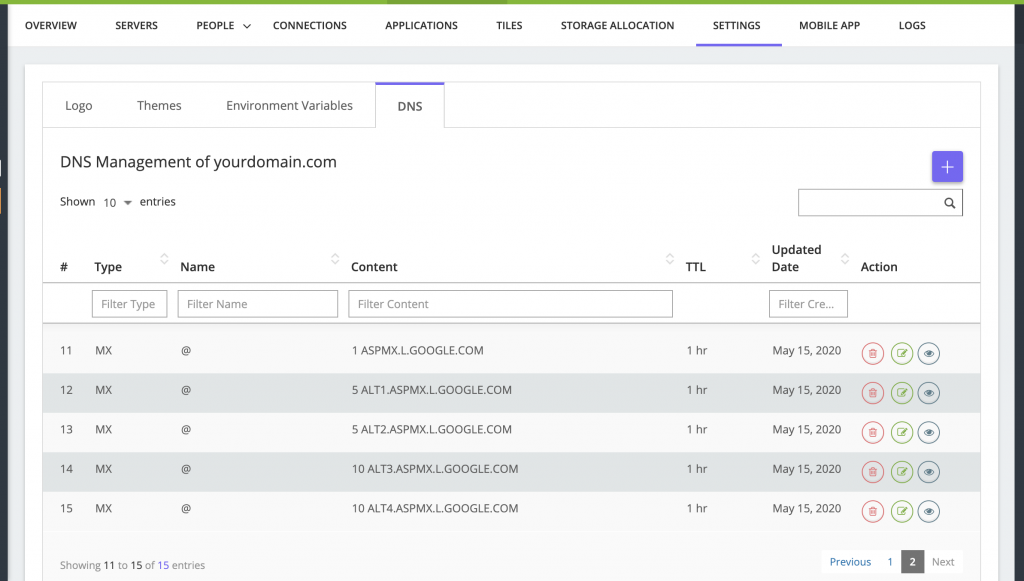Go to page 1 of entries

[x=889, y=562]
